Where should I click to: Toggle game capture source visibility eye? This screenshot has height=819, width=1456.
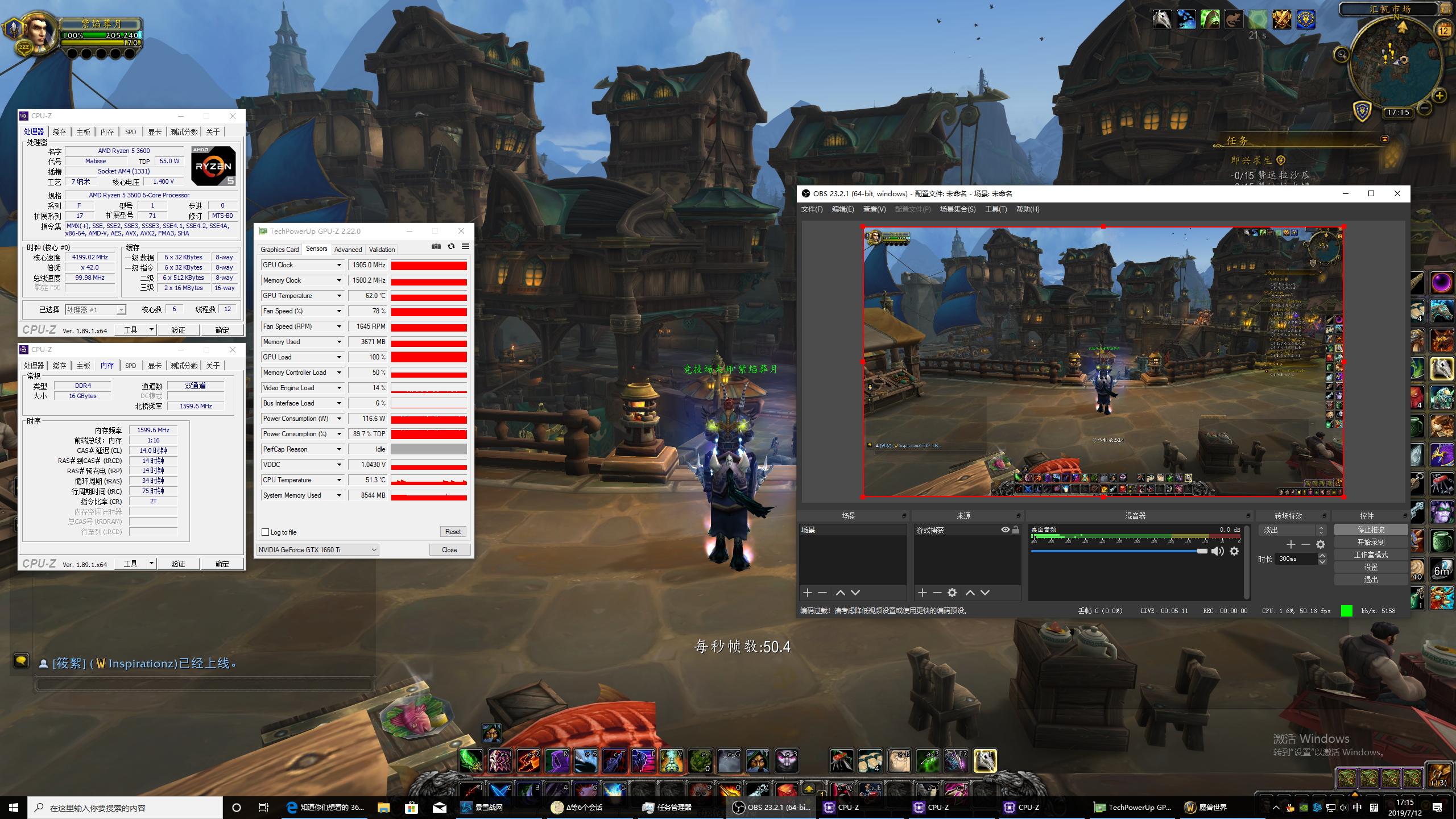(x=1005, y=530)
